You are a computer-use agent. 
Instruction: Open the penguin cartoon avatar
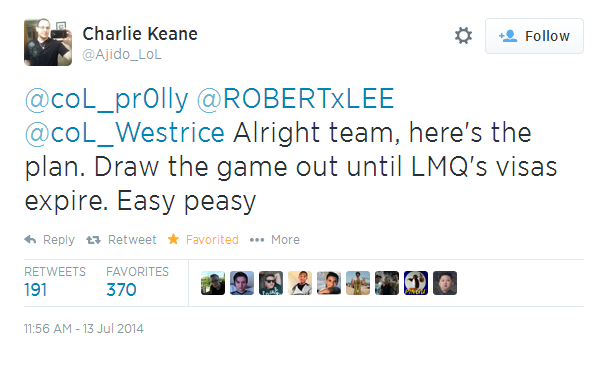pyautogui.click(x=416, y=283)
